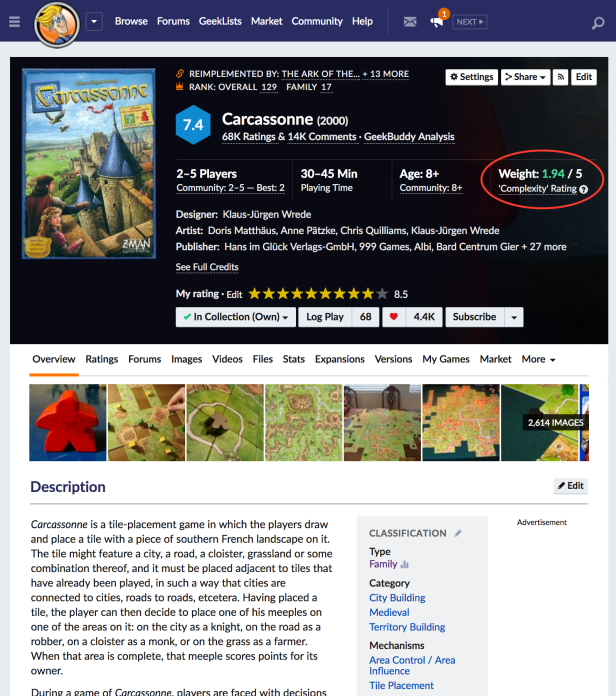Open the GeekLists menu
This screenshot has width=616, height=696.
tap(220, 21)
